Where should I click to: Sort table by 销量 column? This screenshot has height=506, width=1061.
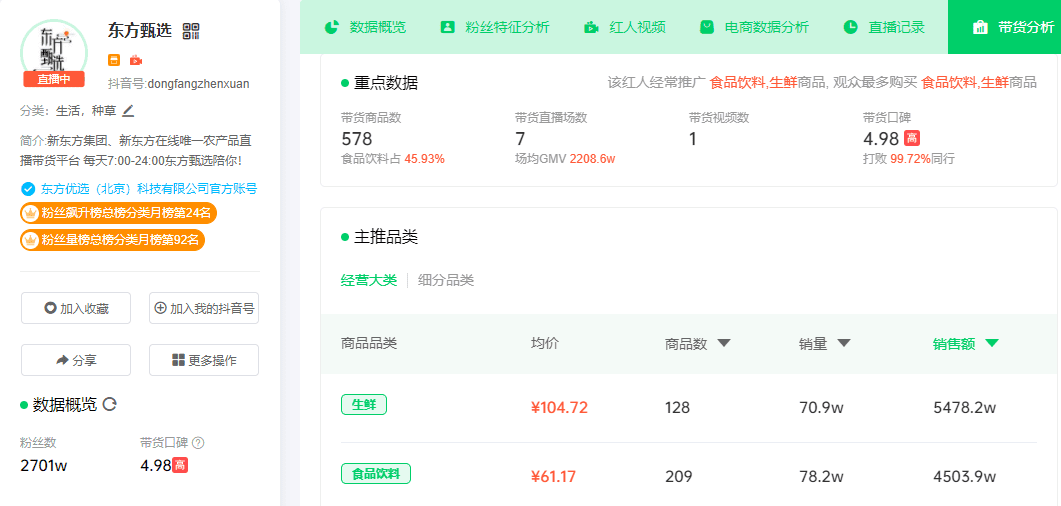[824, 343]
